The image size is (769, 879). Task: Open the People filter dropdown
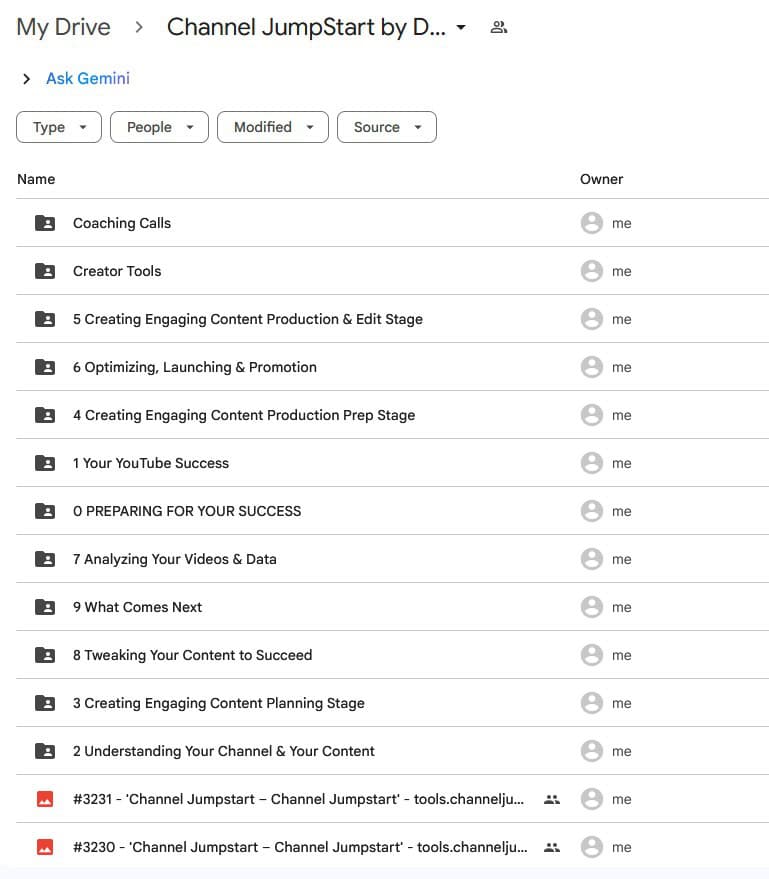coord(159,127)
